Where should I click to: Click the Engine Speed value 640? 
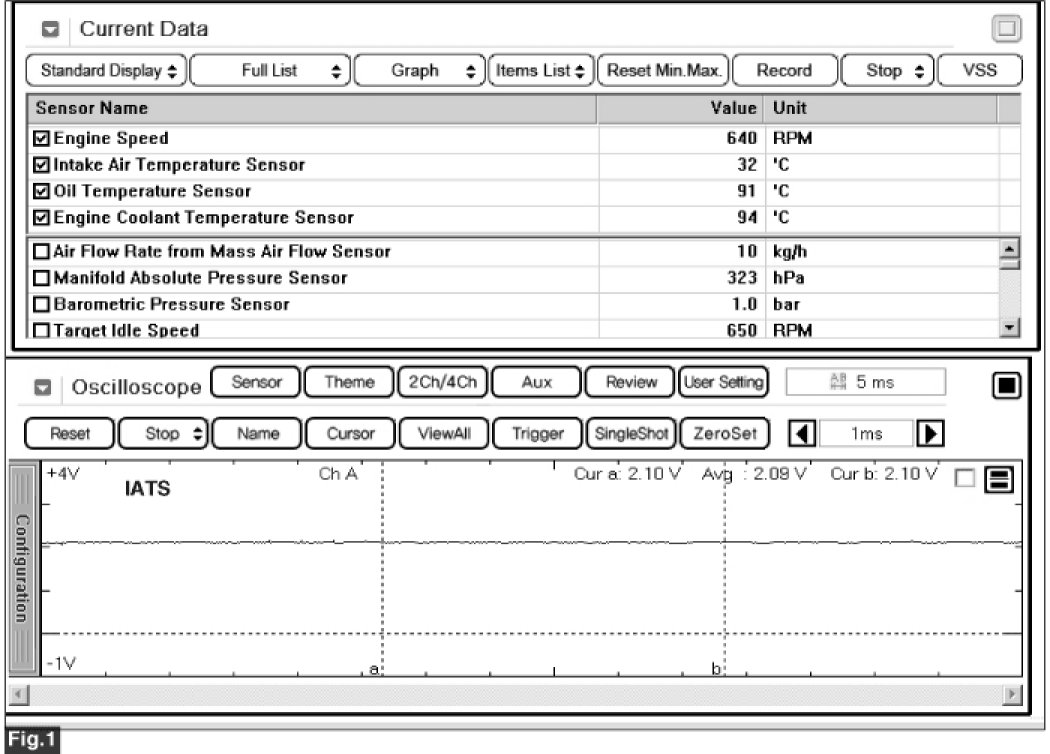(741, 139)
